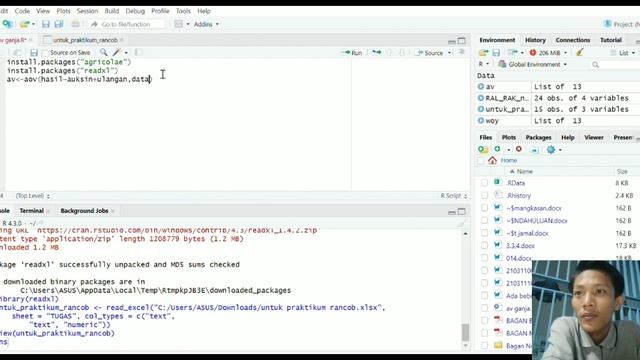Select the ~$mangkasan.docx file checkbox

(x=484, y=208)
